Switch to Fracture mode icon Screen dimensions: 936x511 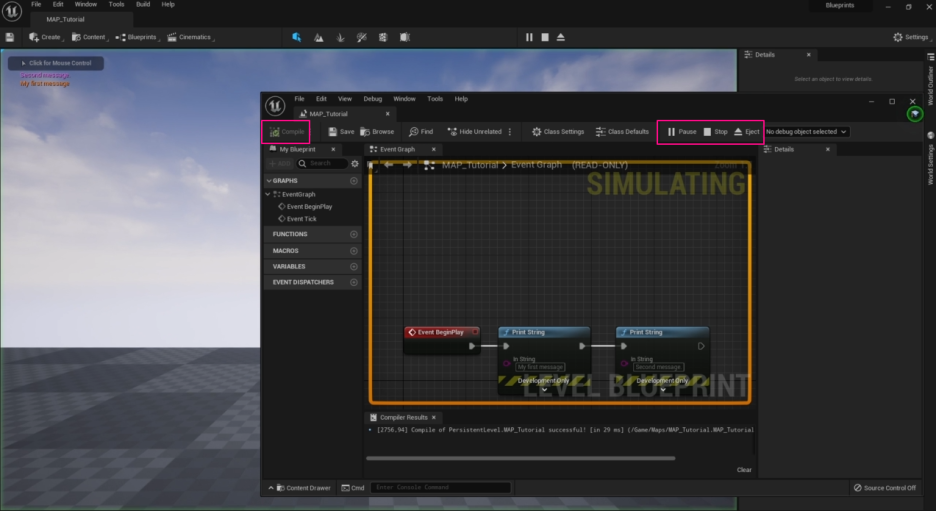pos(383,37)
